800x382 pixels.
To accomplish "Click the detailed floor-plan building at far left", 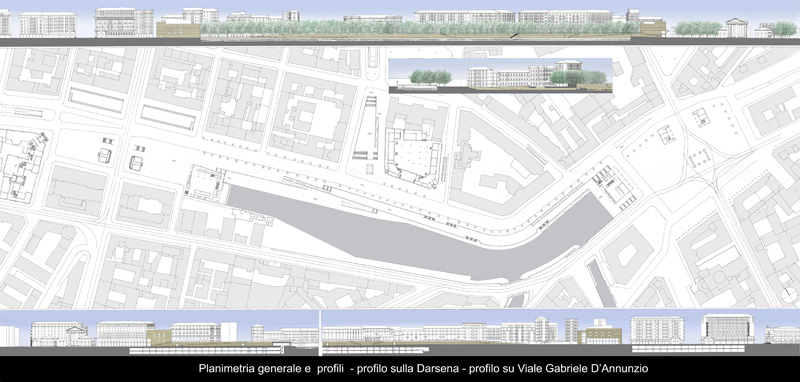I will coord(21,166).
